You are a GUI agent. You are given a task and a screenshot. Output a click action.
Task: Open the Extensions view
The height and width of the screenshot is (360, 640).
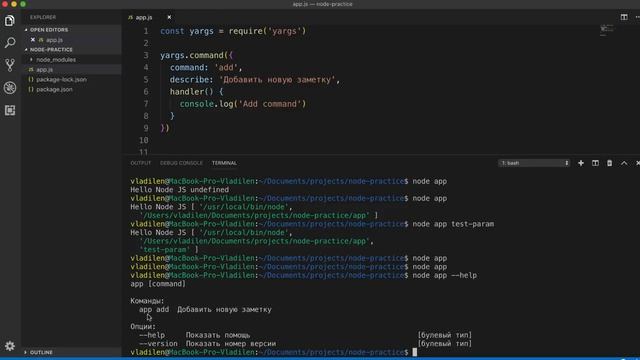coord(10,110)
